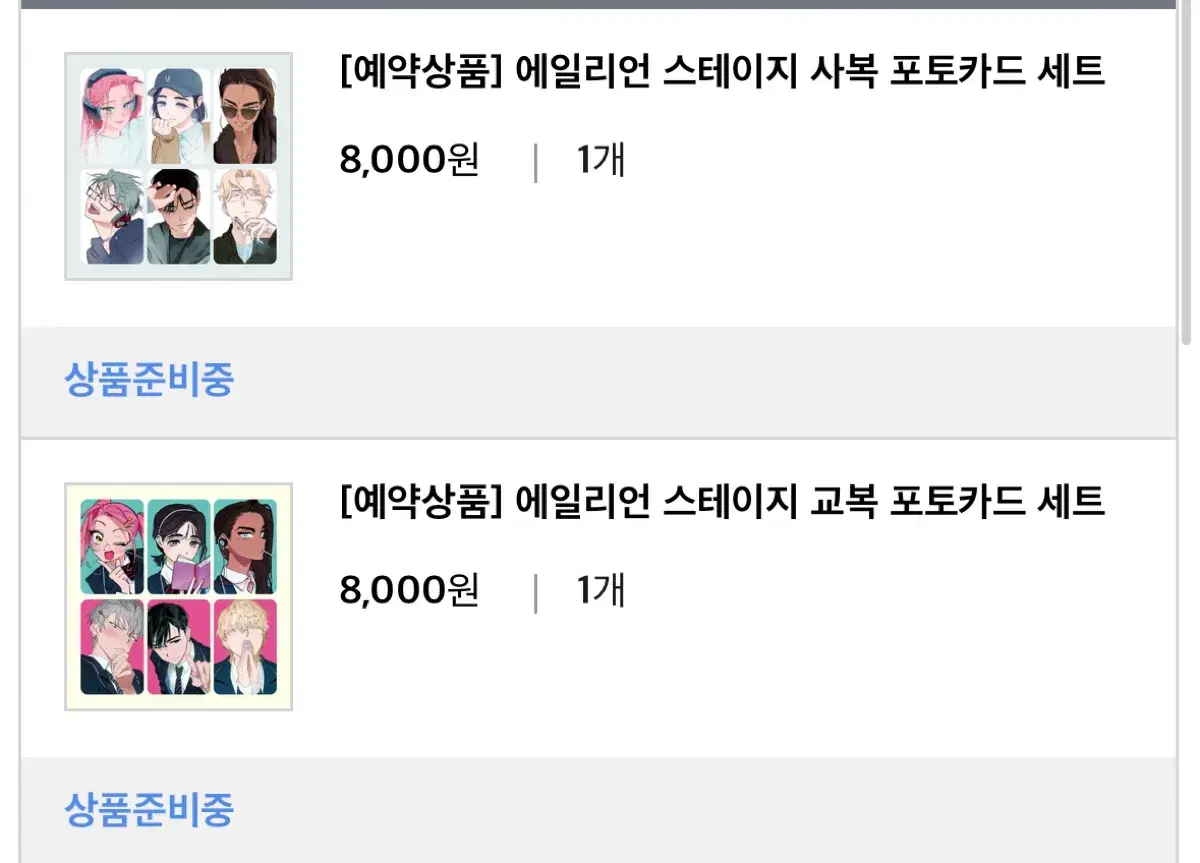Viewport: 1200px width, 863px height.
Task: Open the 사복 포토카드 세트 product thumbnail
Action: (178, 166)
